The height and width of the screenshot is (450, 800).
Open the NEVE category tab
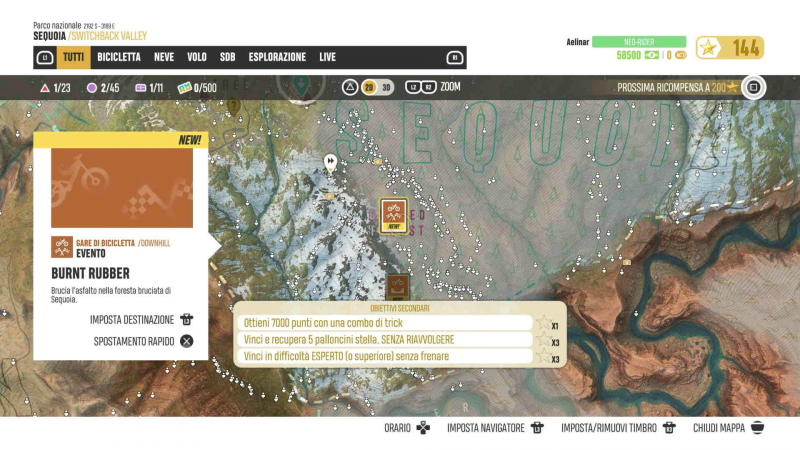click(x=164, y=57)
